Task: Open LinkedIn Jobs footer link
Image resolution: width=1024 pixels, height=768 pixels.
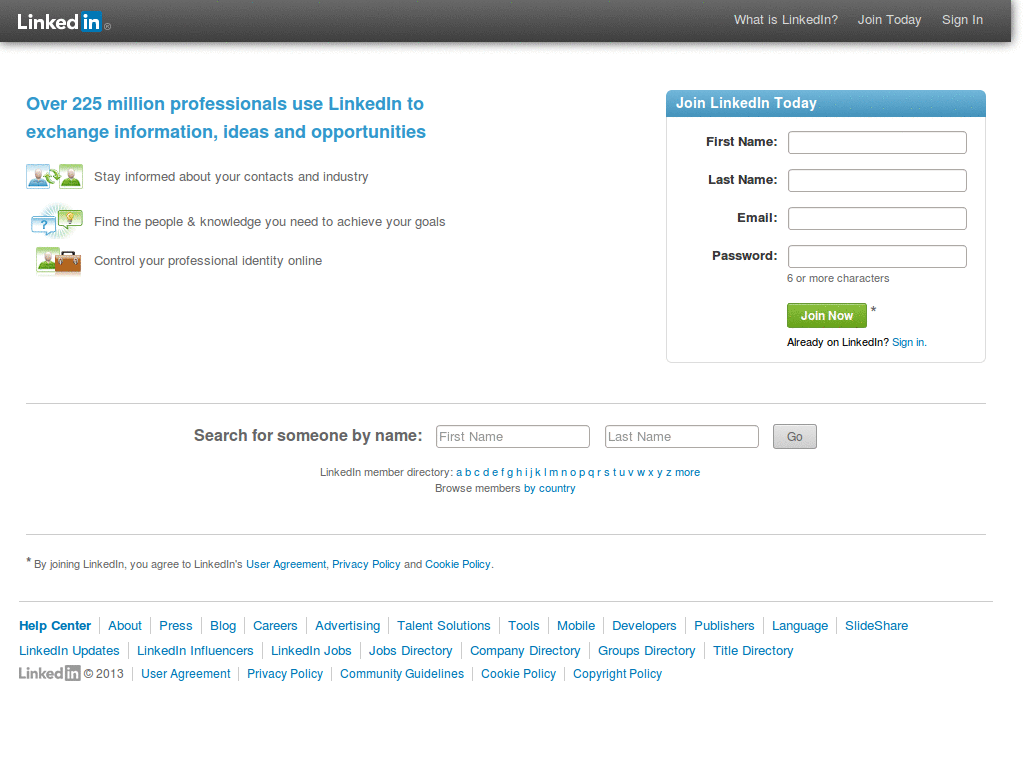Action: [x=311, y=650]
